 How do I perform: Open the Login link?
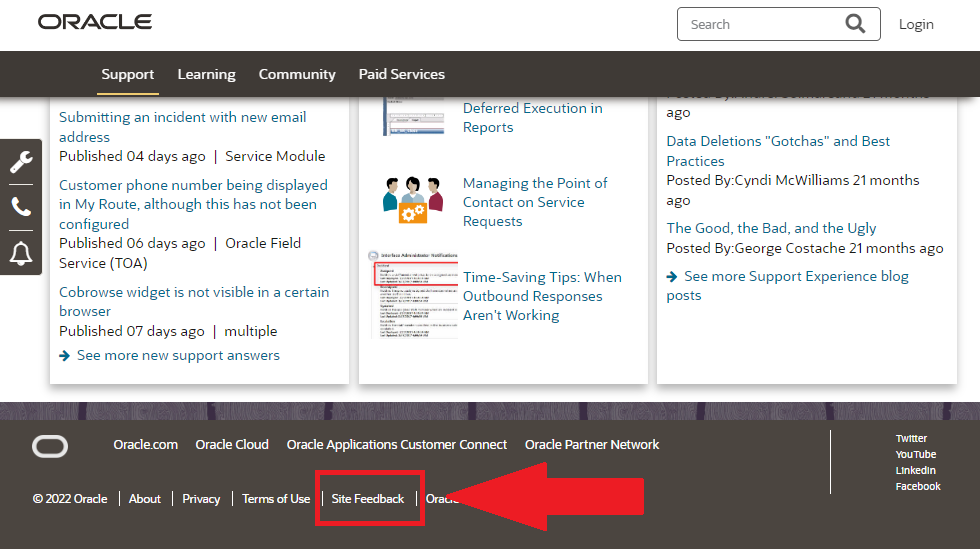(916, 24)
